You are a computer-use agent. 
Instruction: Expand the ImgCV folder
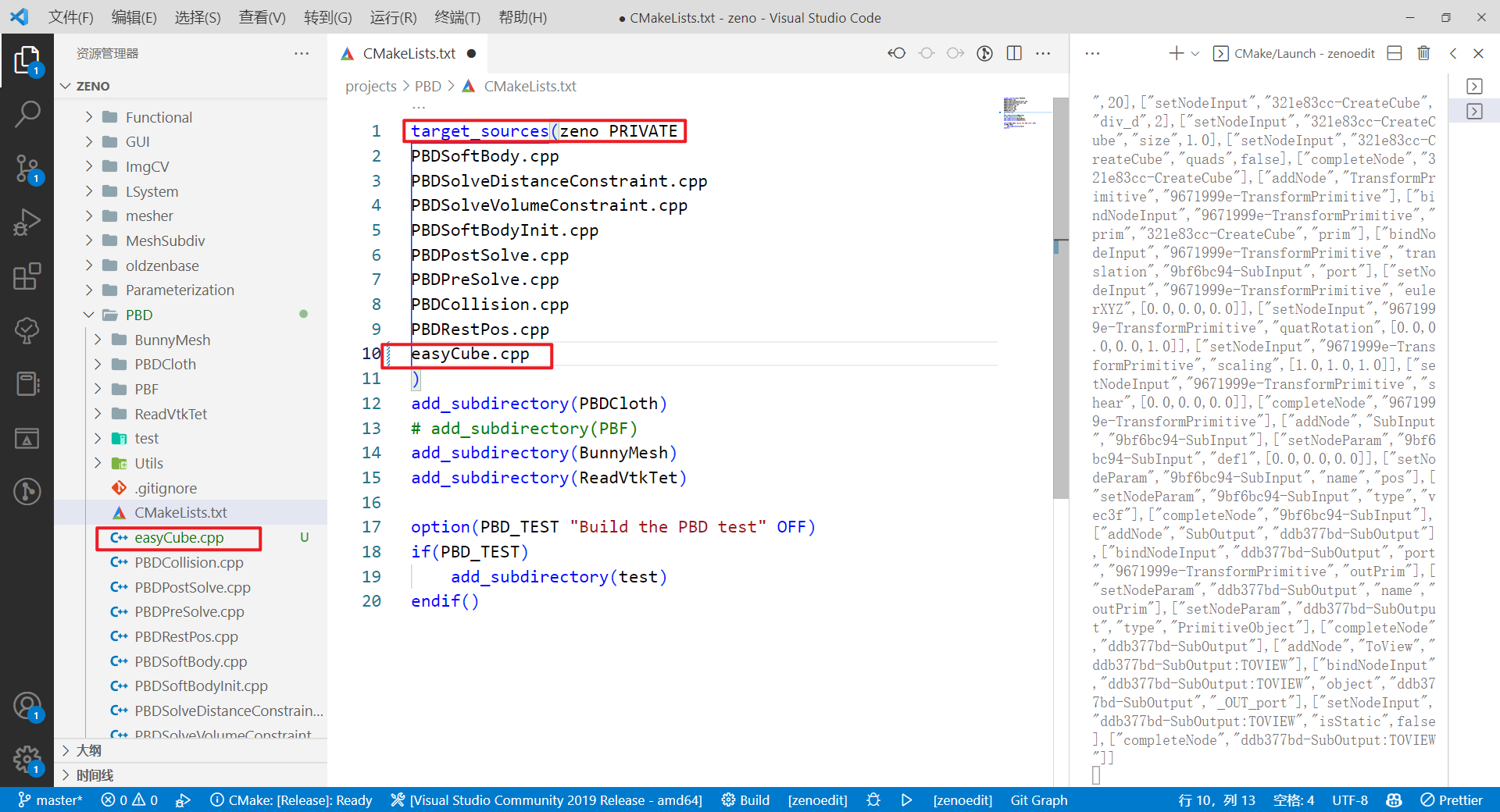pyautogui.click(x=192, y=166)
